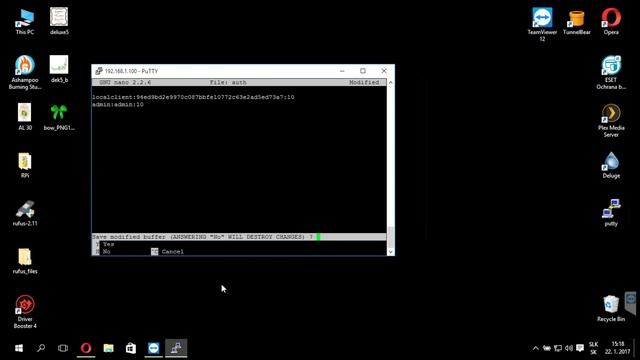
Task: Open the TeamViewer 12 desktop shortcut
Action: click(542, 24)
